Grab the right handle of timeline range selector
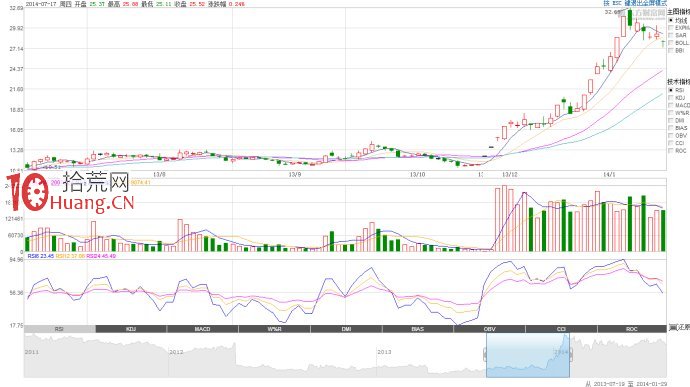The height and width of the screenshot is (387, 690). 571,354
